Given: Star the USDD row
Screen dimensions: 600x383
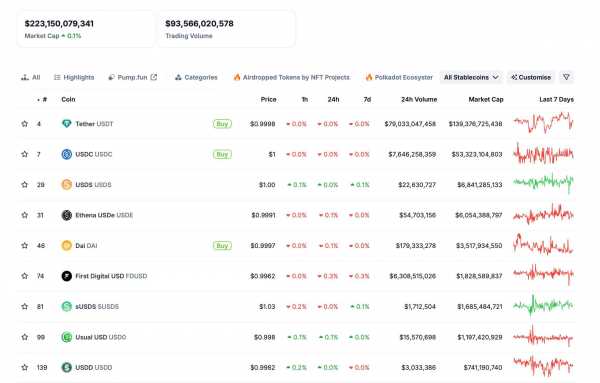Looking at the screenshot, I should tap(25, 367).
